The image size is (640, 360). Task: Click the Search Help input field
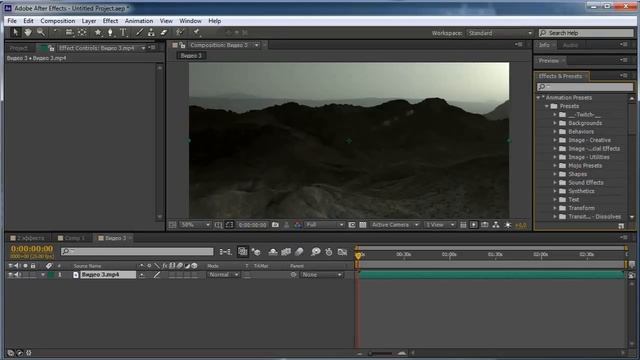586,33
